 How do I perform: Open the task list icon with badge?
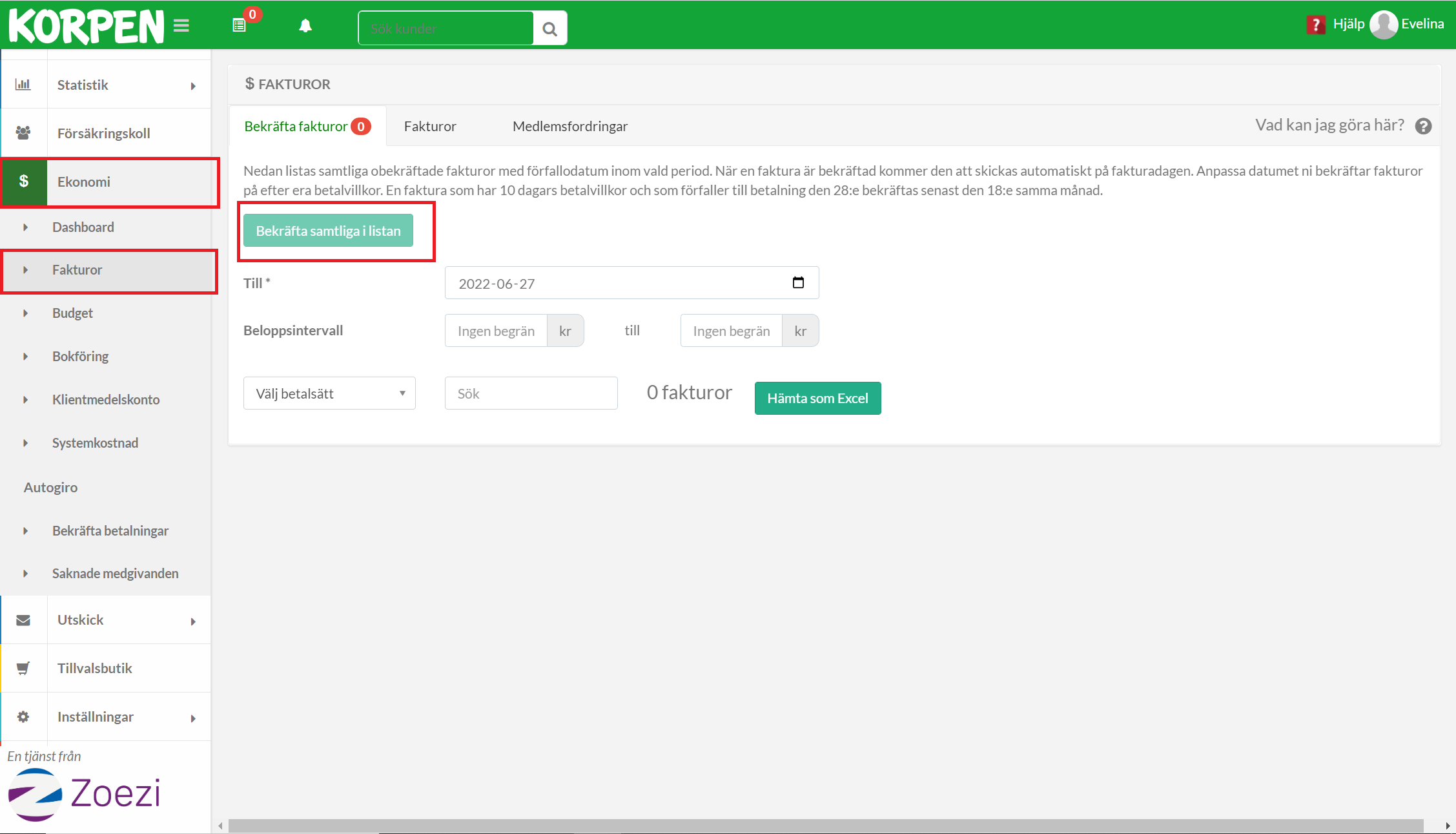point(240,25)
